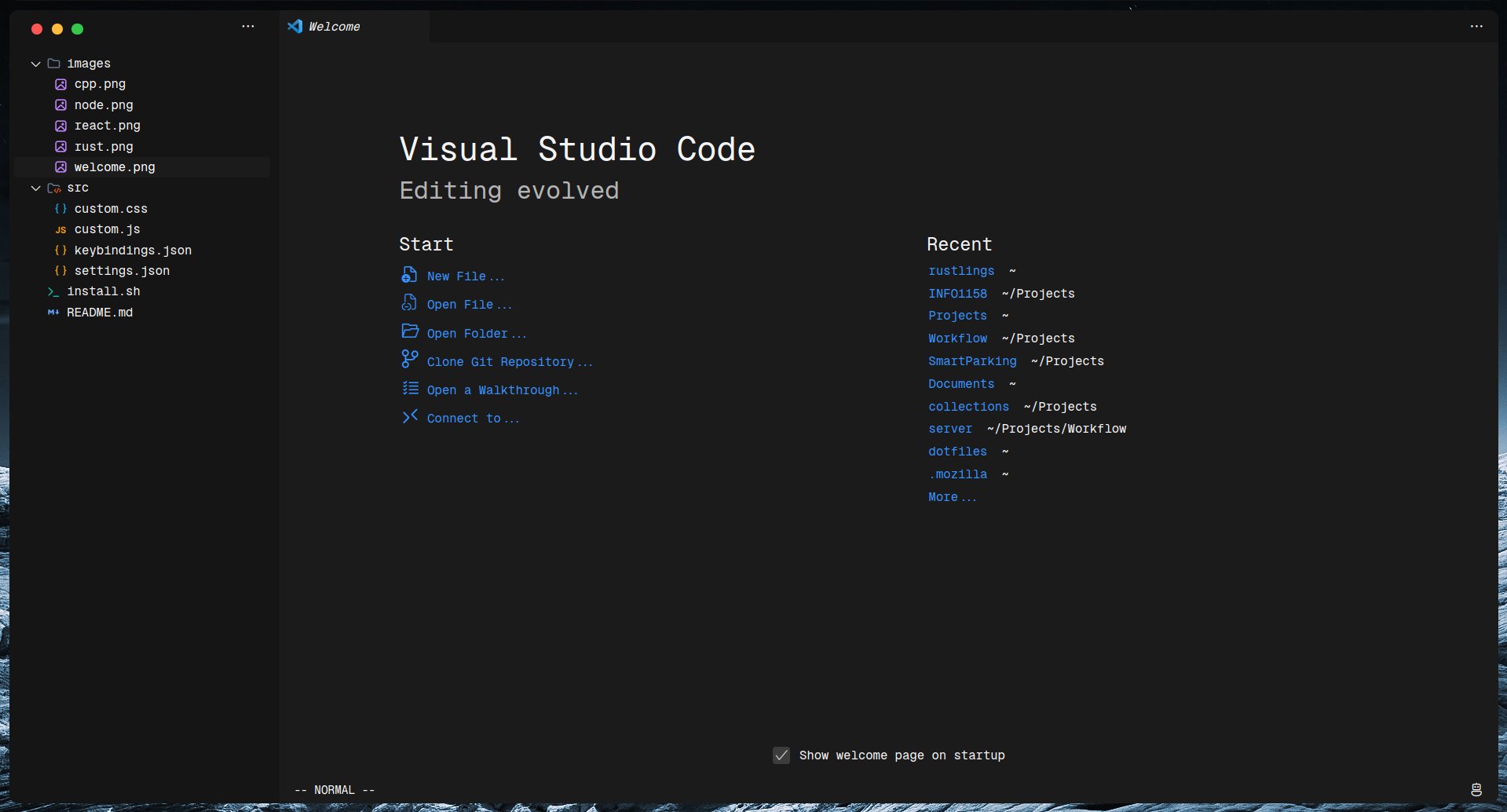Uncheck Show welcome page on startup
Viewport: 1507px width, 812px height.
tap(781, 755)
